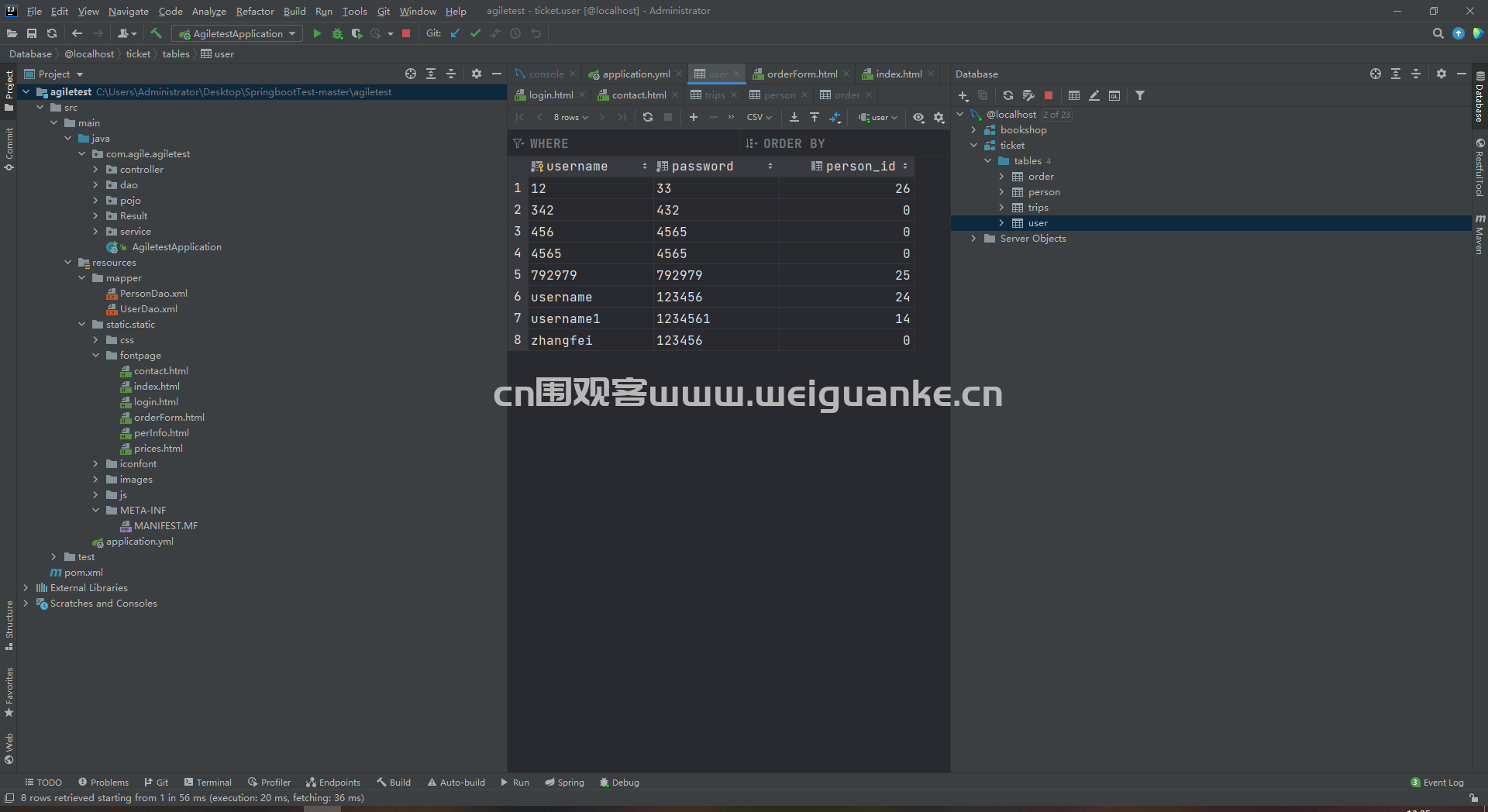The width and height of the screenshot is (1488, 812).
Task: Open the Profiler tool window
Action: (x=269, y=783)
